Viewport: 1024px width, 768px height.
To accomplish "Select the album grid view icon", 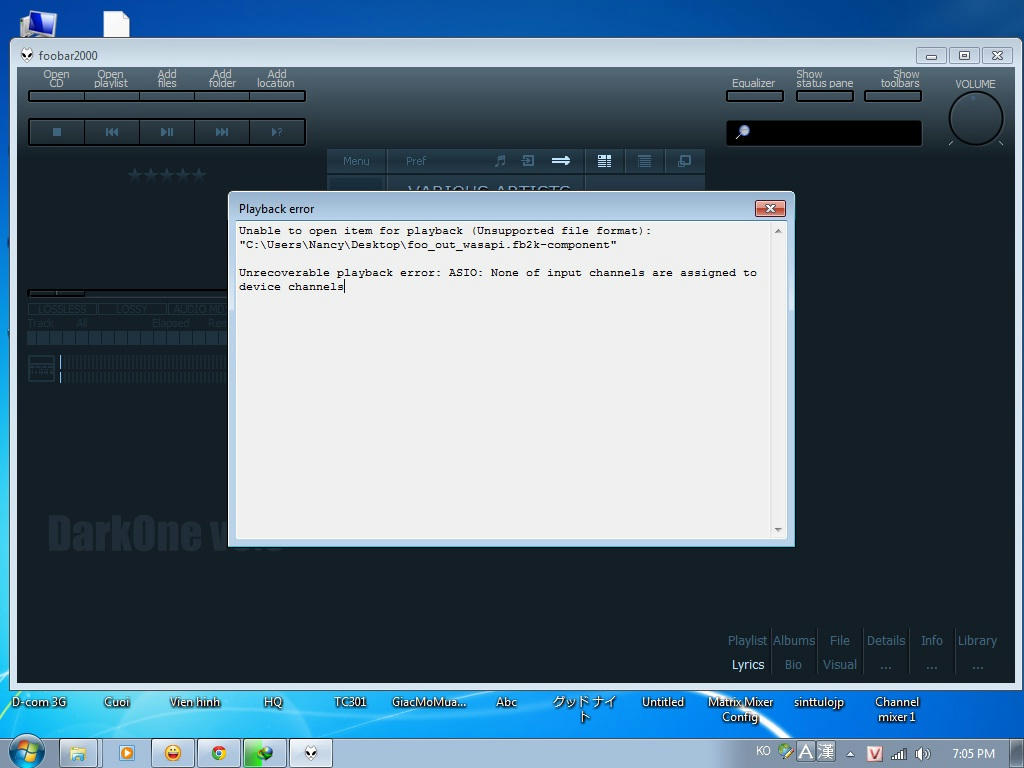I will click(605, 161).
